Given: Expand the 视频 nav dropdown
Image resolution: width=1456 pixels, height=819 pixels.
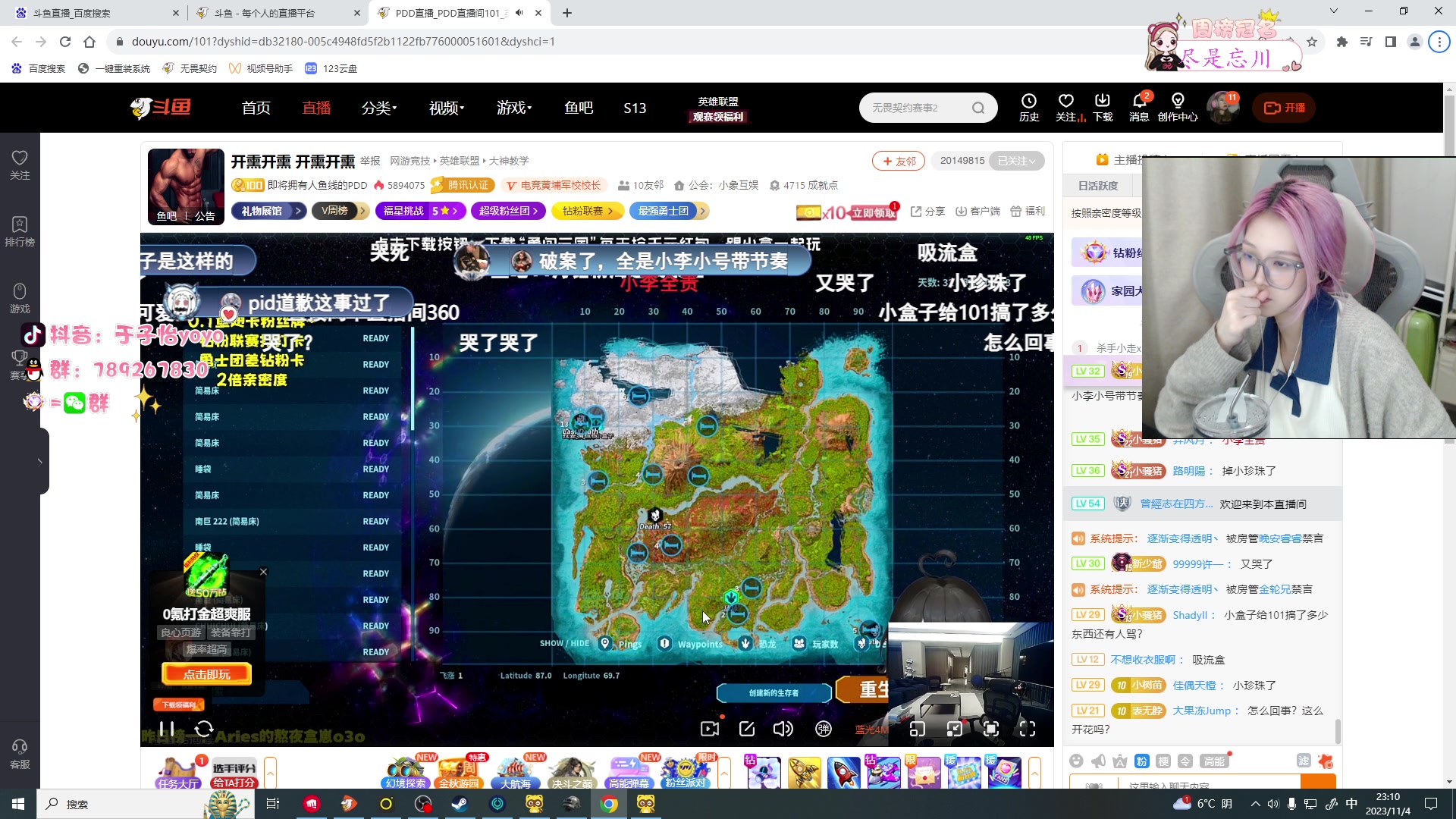Looking at the screenshot, I should point(447,108).
